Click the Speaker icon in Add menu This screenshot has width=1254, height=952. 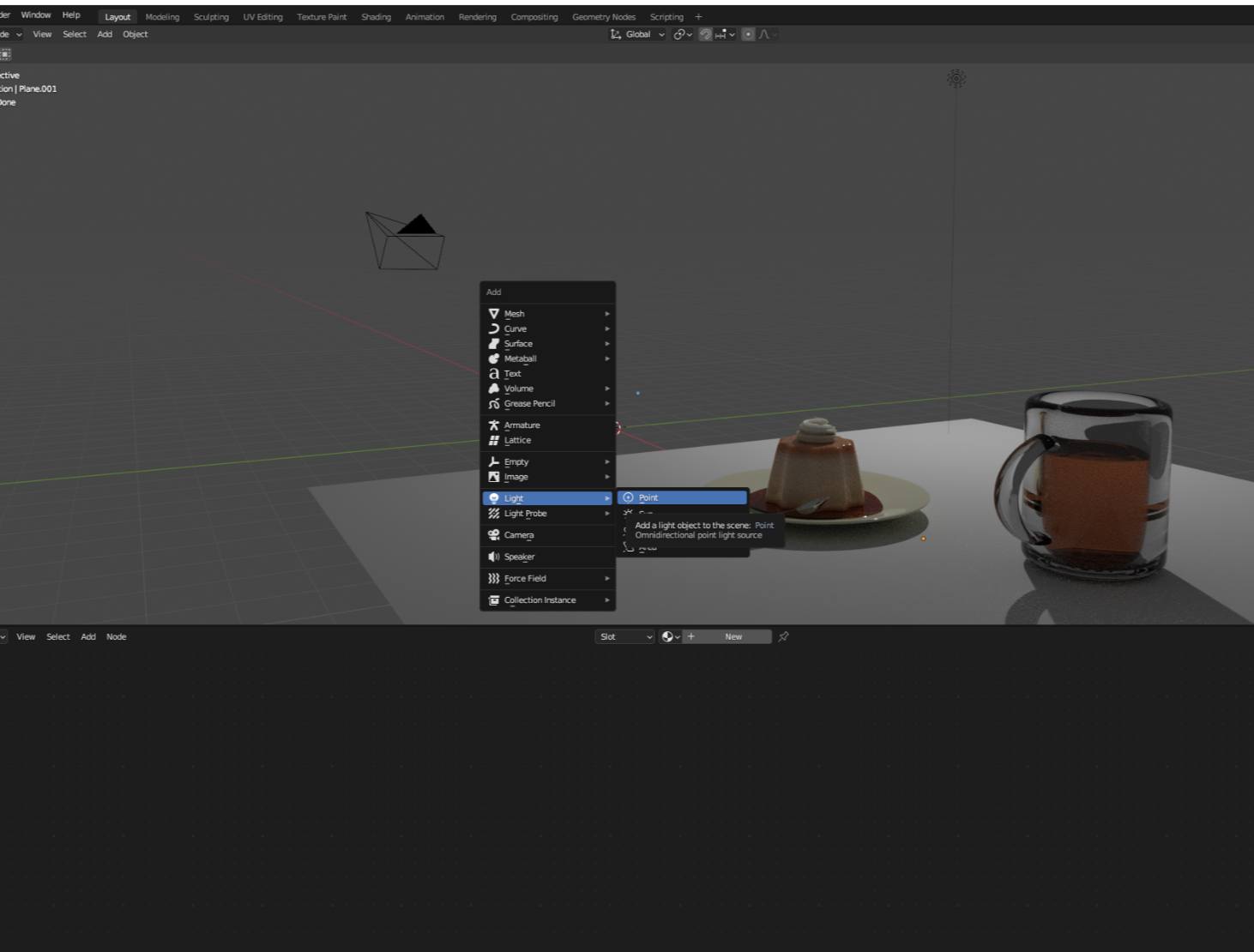tap(494, 557)
